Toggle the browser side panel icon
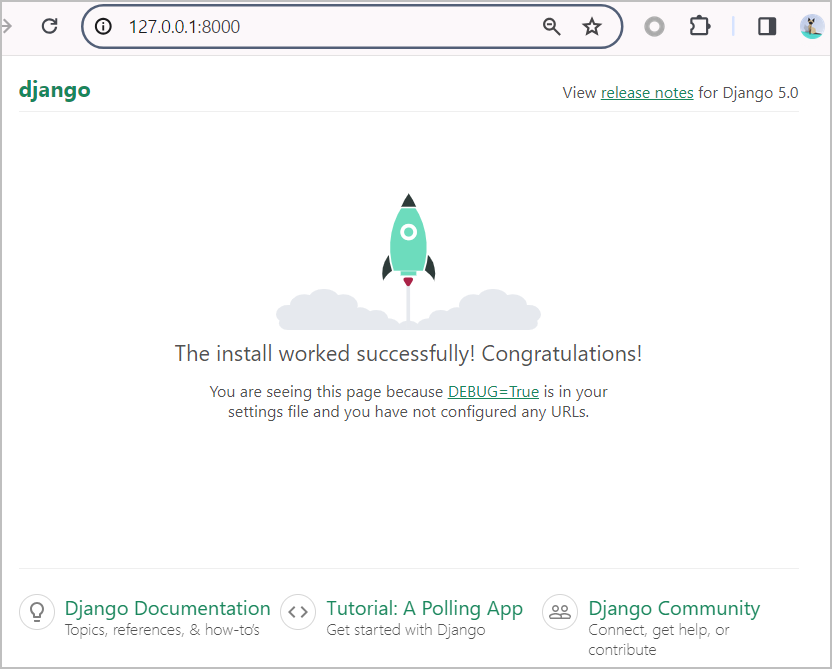 coord(767,26)
